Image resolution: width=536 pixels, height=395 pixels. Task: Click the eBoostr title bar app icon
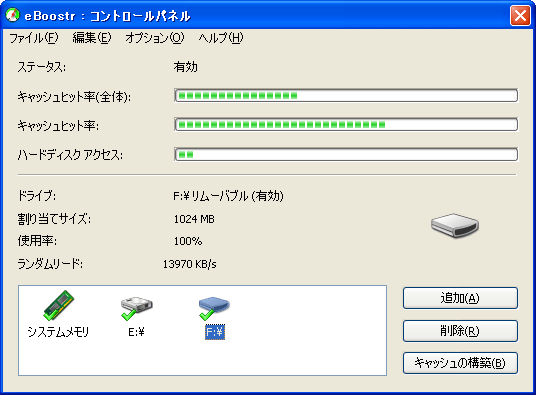pos(13,15)
